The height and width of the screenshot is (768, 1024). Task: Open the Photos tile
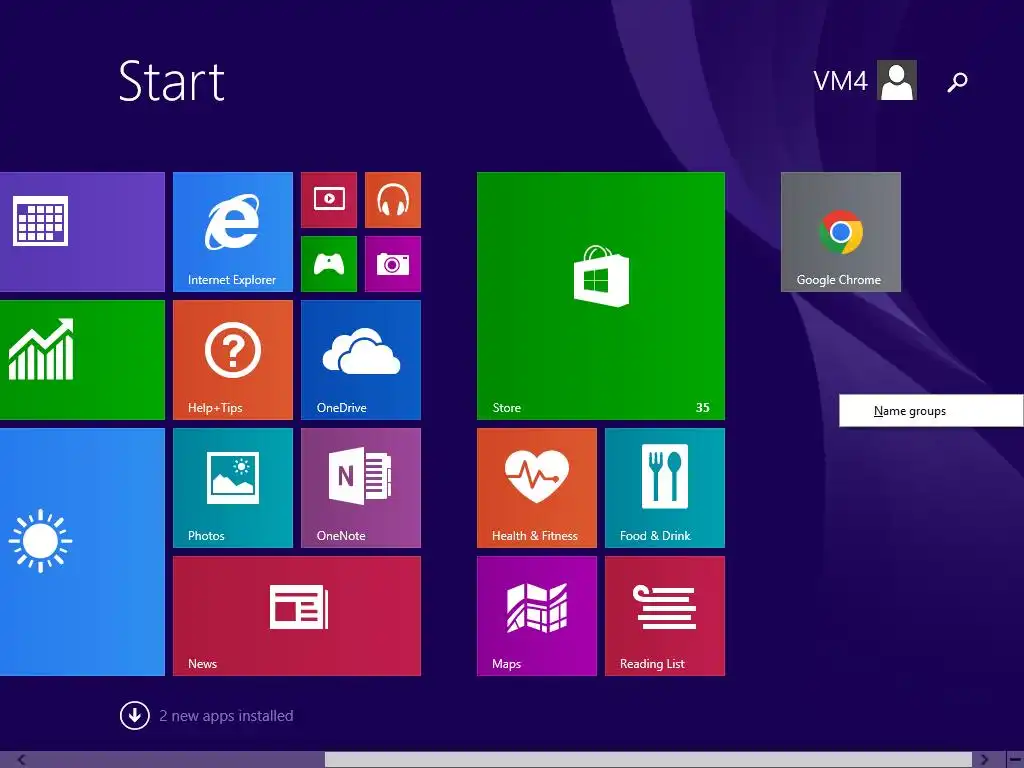(232, 488)
